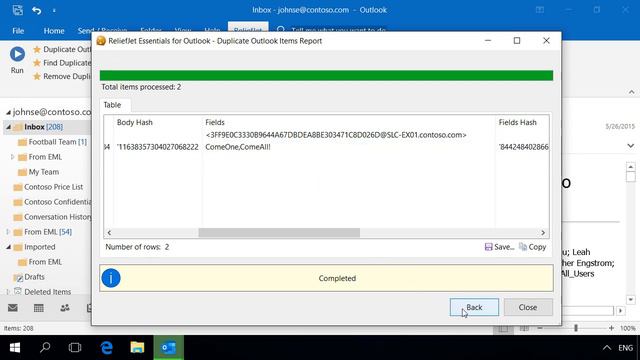The image size is (640, 360).
Task: Click the zoom in plus icon in the status bar
Action: 611,328
